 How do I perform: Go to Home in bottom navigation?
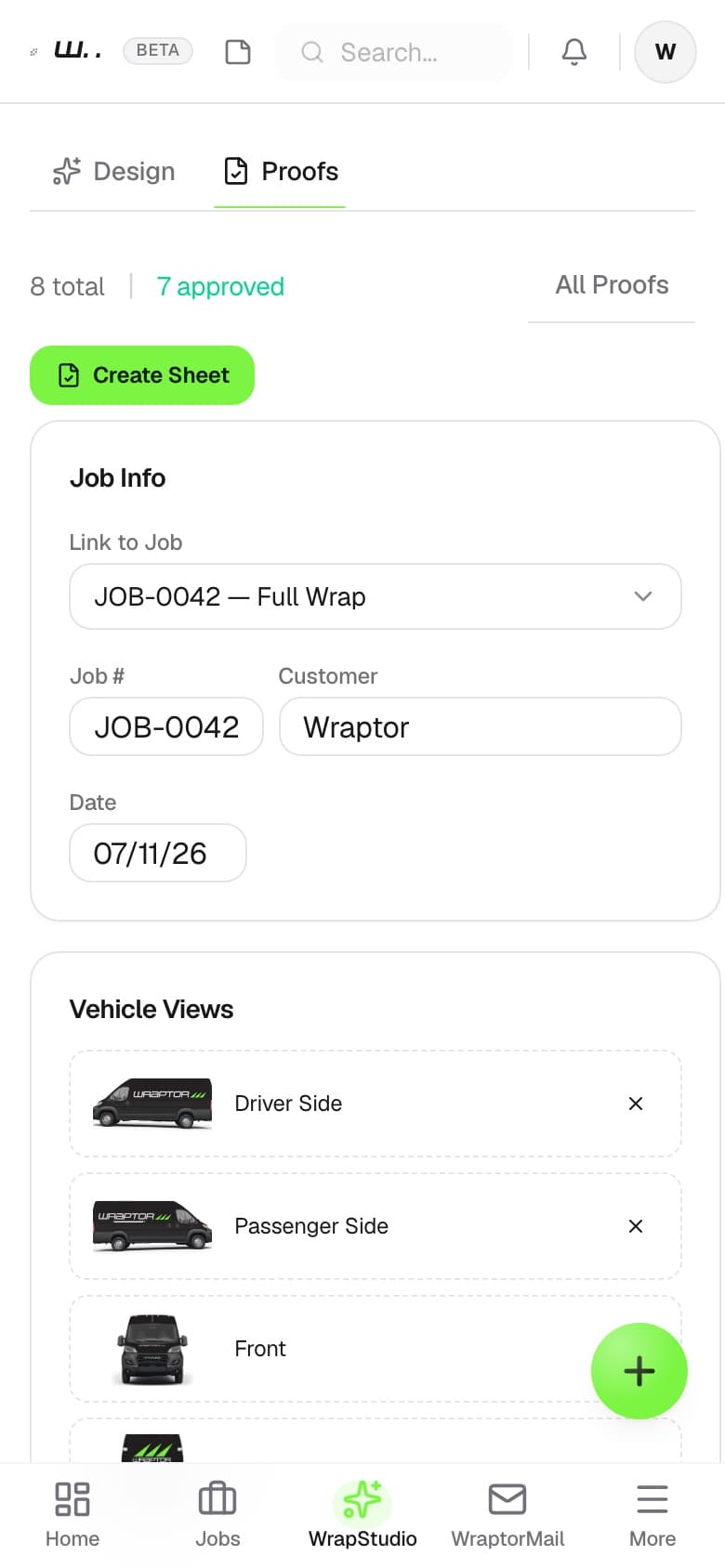[x=72, y=1515]
